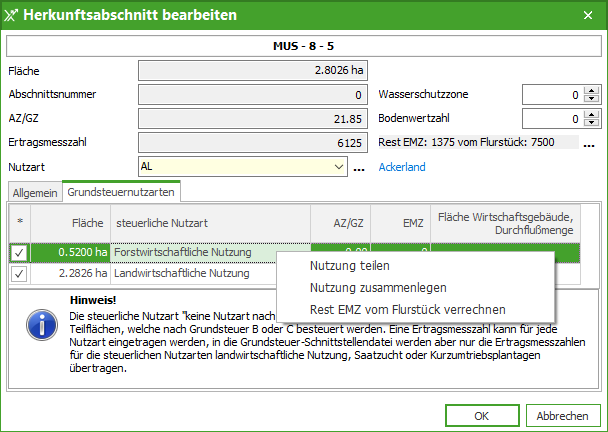Image resolution: width=608 pixels, height=432 pixels.
Task: Increase Bodenwertzahl value with up arrow
Action: point(591,115)
